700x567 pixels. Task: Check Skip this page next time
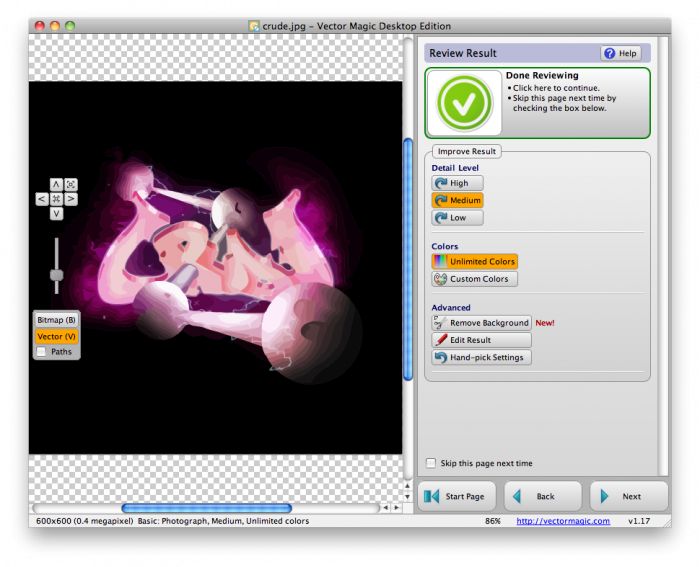point(431,463)
